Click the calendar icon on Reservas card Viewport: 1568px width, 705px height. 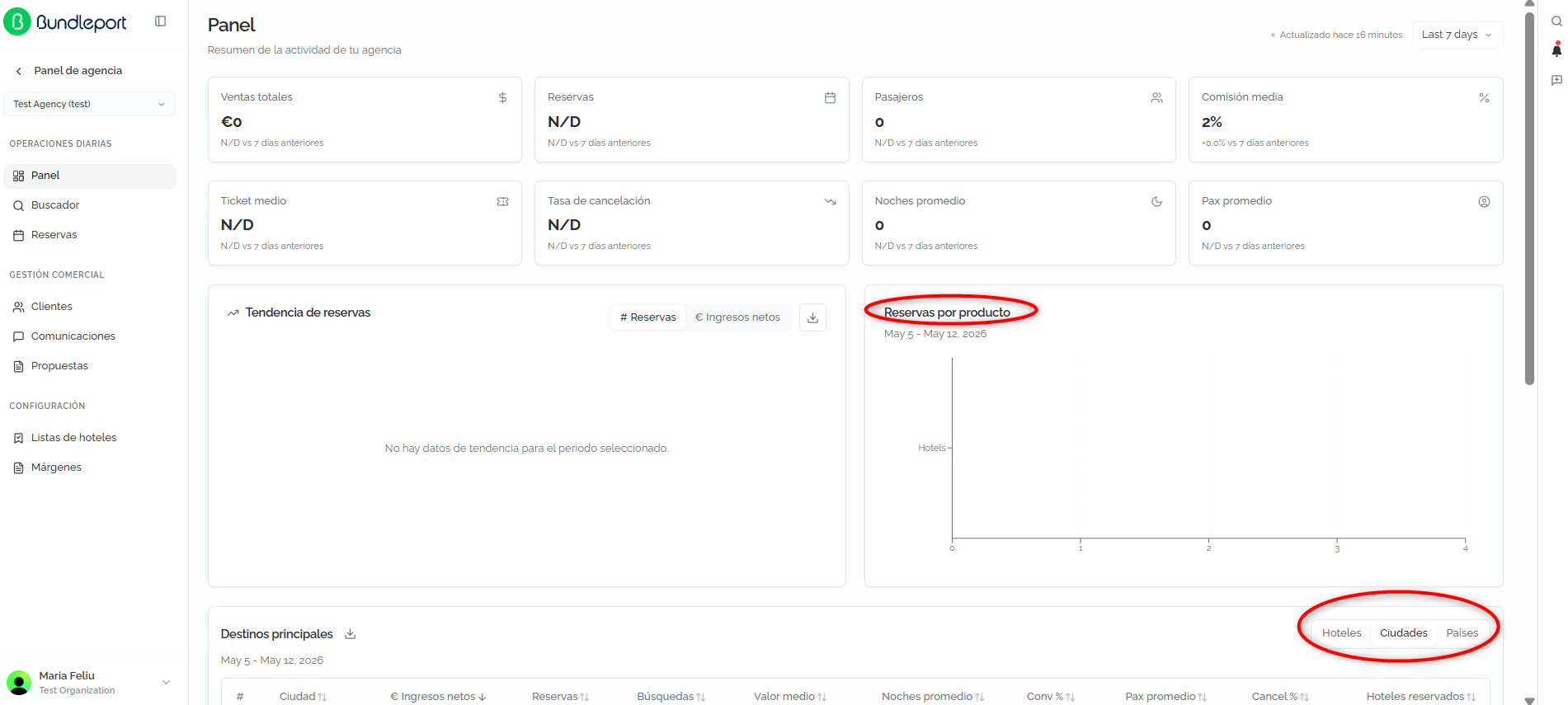(830, 97)
